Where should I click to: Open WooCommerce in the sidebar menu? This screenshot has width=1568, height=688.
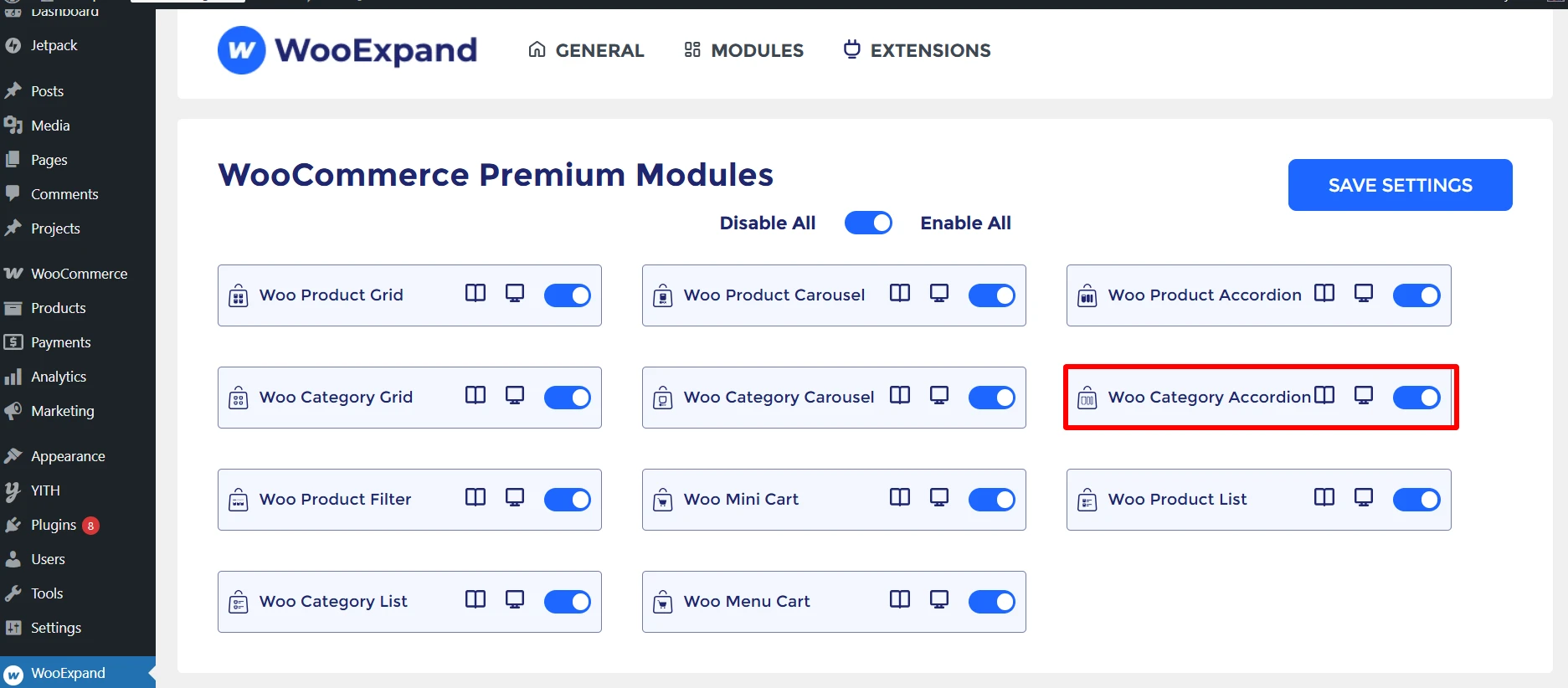pos(79,274)
